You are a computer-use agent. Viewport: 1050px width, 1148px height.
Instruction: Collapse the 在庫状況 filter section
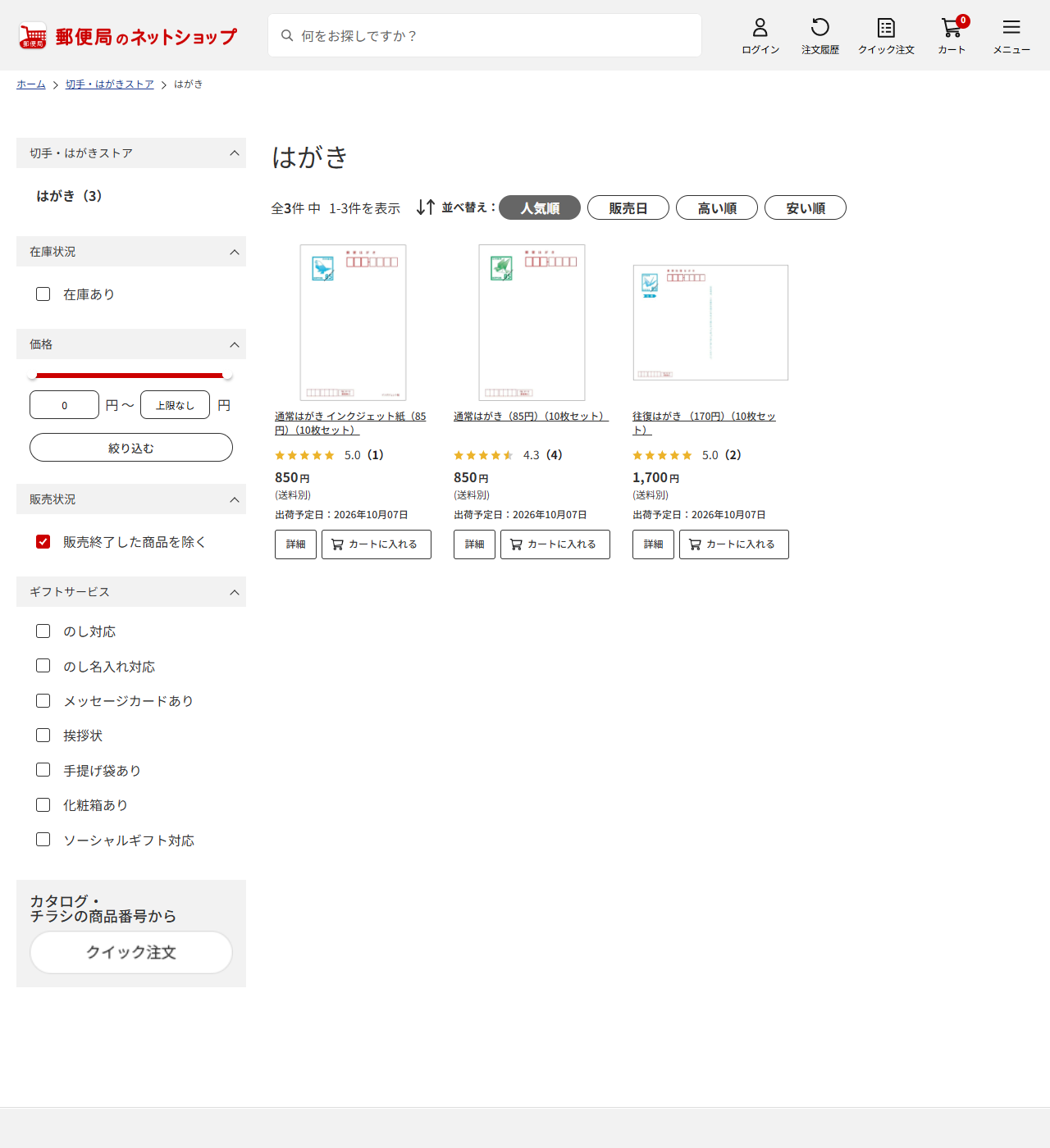[131, 251]
